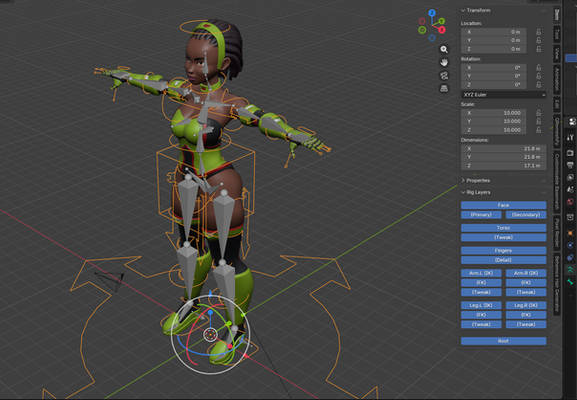Toggle camera view icon in viewport
The image size is (577, 400).
(x=444, y=75)
